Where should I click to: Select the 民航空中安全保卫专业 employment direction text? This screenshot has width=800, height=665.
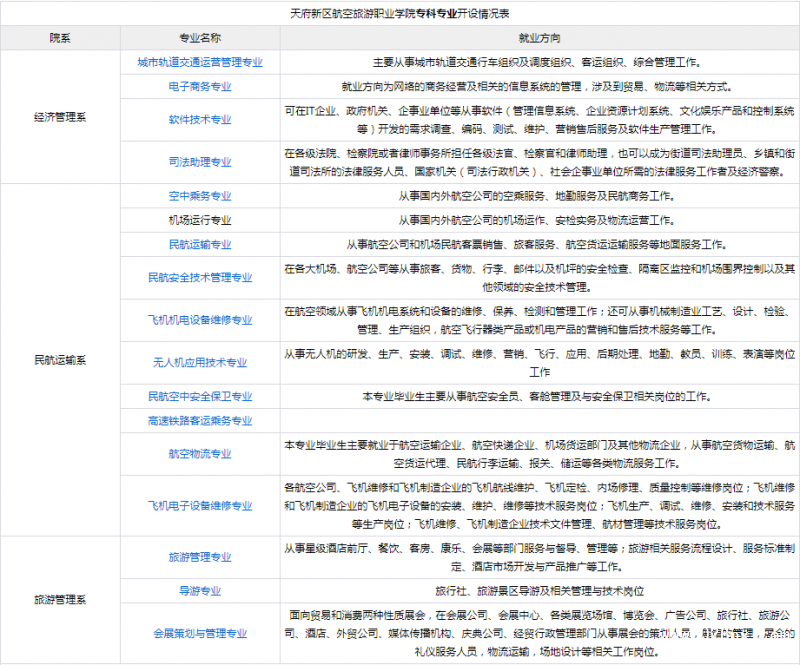539,397
